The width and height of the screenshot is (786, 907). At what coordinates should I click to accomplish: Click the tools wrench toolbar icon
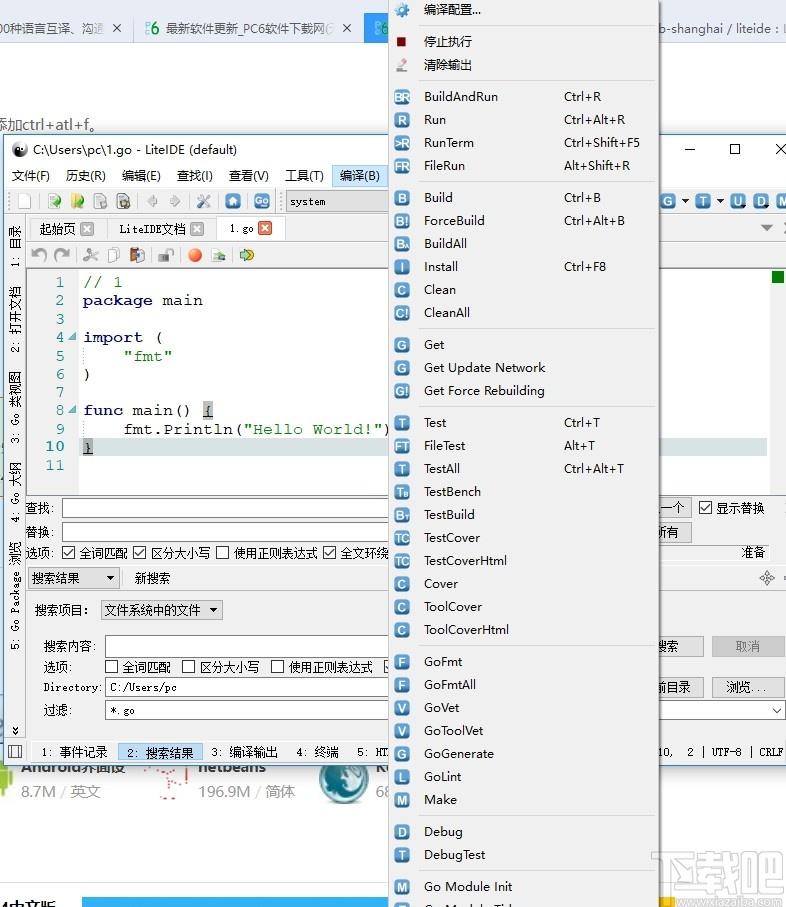click(204, 201)
